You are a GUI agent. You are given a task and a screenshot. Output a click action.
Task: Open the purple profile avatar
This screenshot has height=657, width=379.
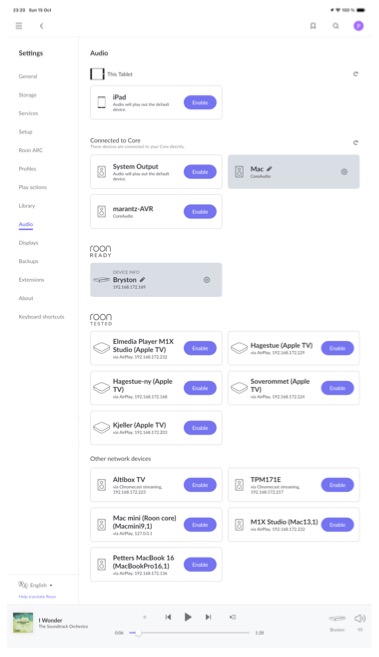point(358,26)
